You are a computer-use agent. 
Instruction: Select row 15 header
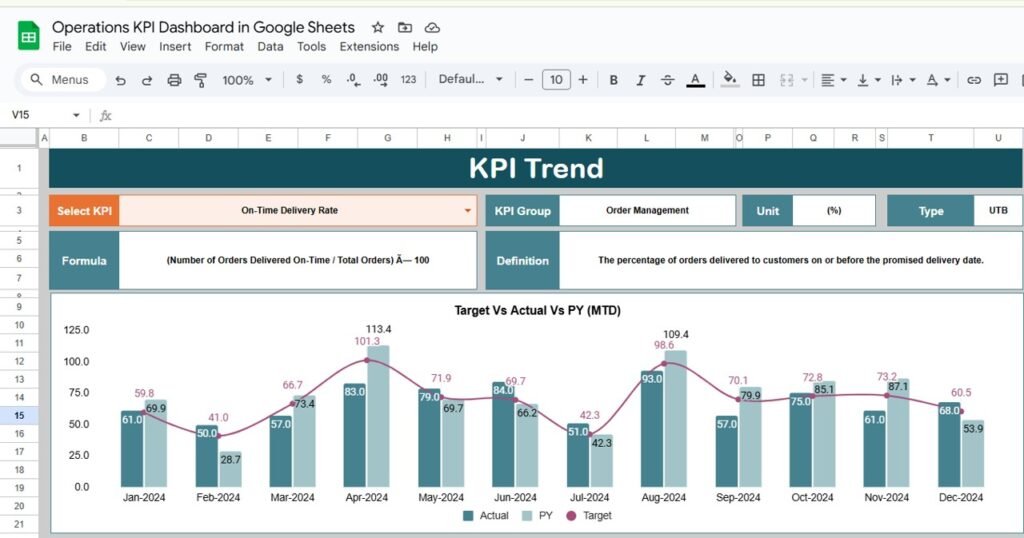pyautogui.click(x=19, y=415)
